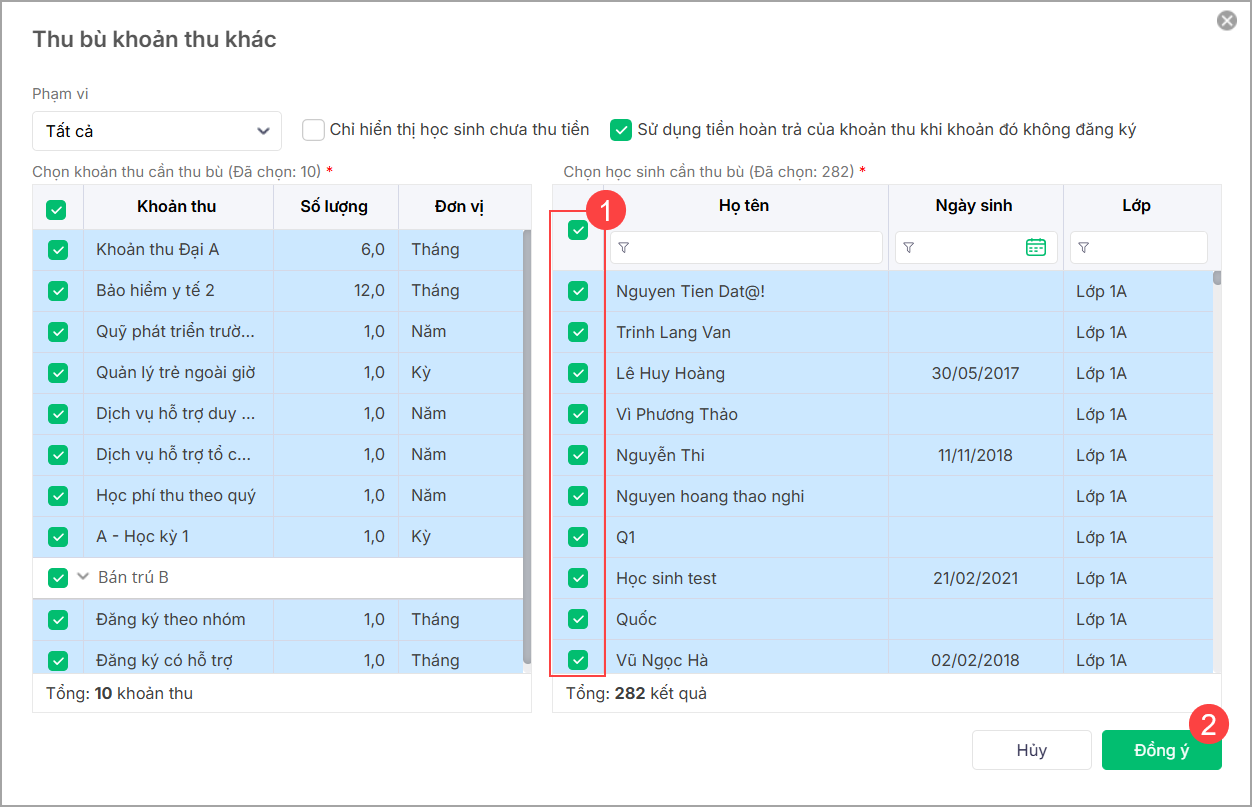Uncheck student Lê Huy Hoàng
This screenshot has height=807, width=1252.
tap(578, 374)
